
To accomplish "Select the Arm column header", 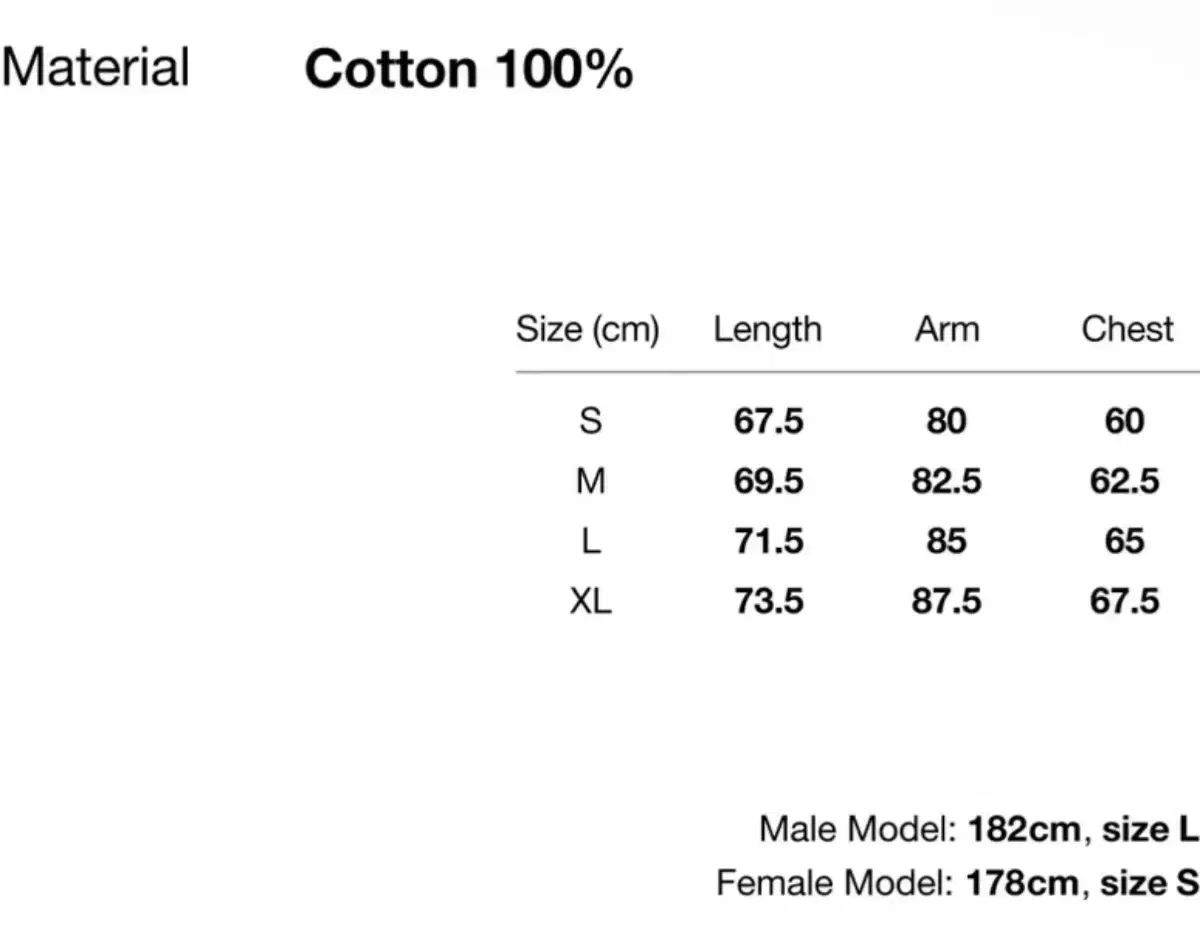I will pyautogui.click(x=946, y=329).
